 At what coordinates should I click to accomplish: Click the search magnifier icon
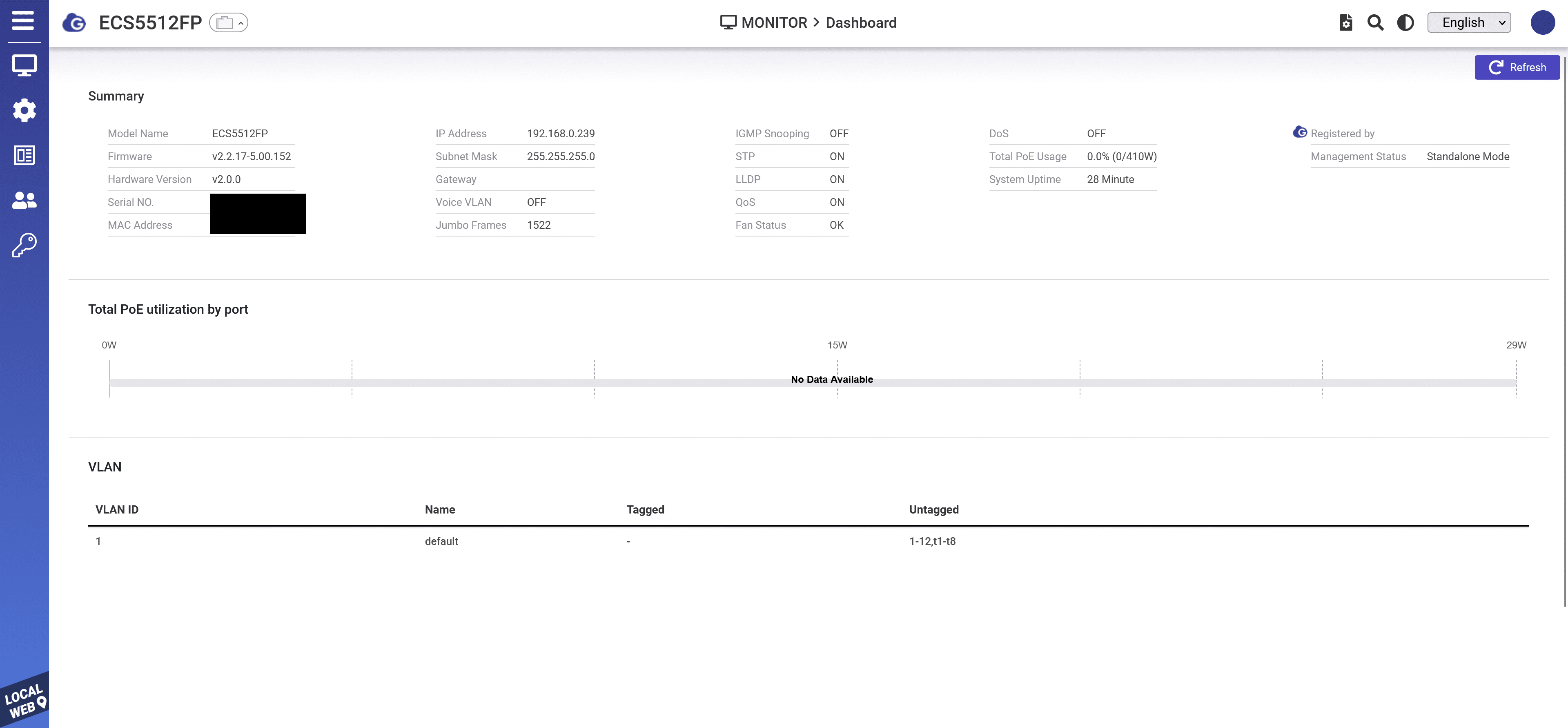pos(1375,23)
